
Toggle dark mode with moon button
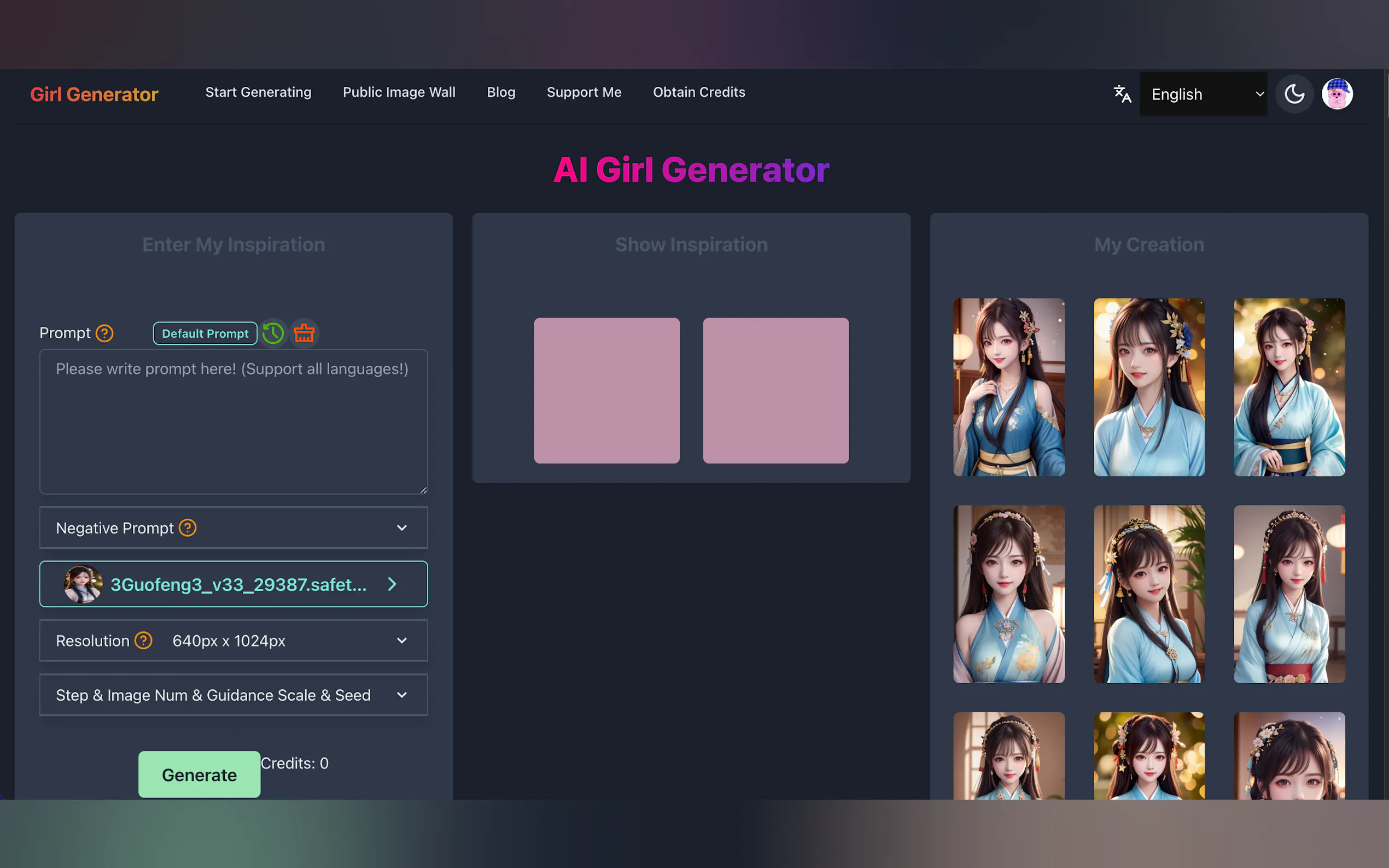tap(1294, 93)
